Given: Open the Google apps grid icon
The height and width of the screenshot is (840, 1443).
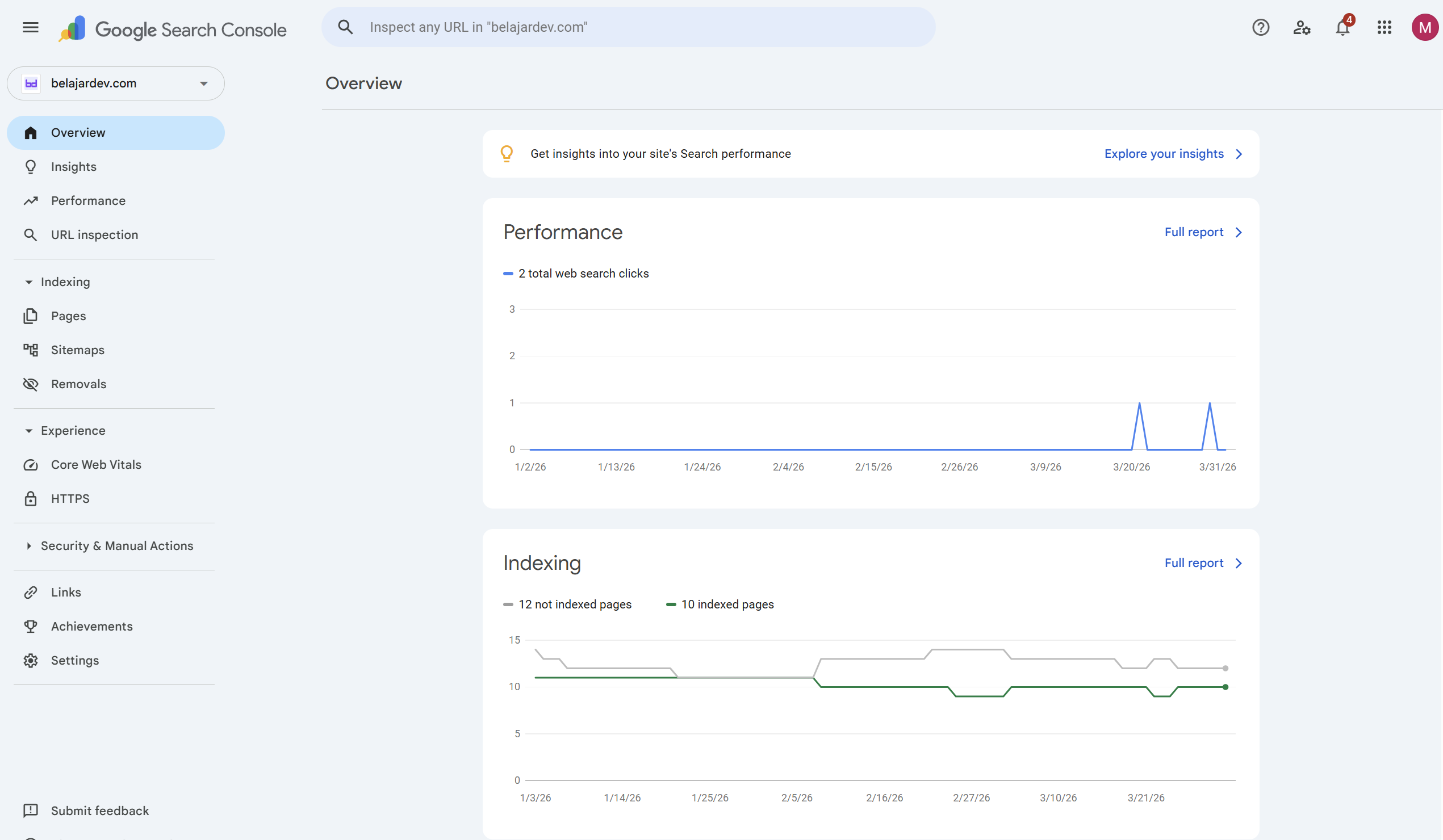Looking at the screenshot, I should [x=1384, y=27].
